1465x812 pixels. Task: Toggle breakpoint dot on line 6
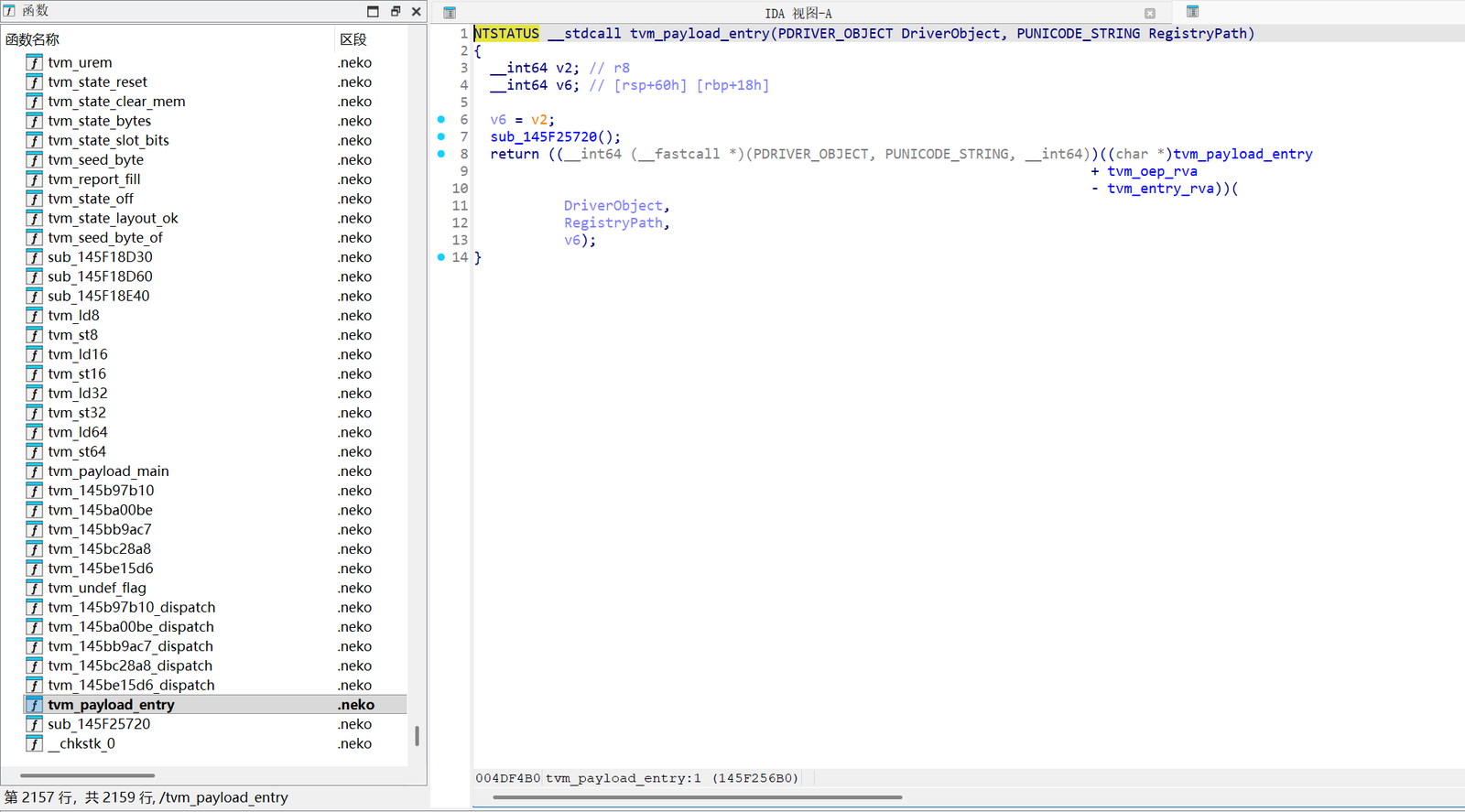coord(441,120)
